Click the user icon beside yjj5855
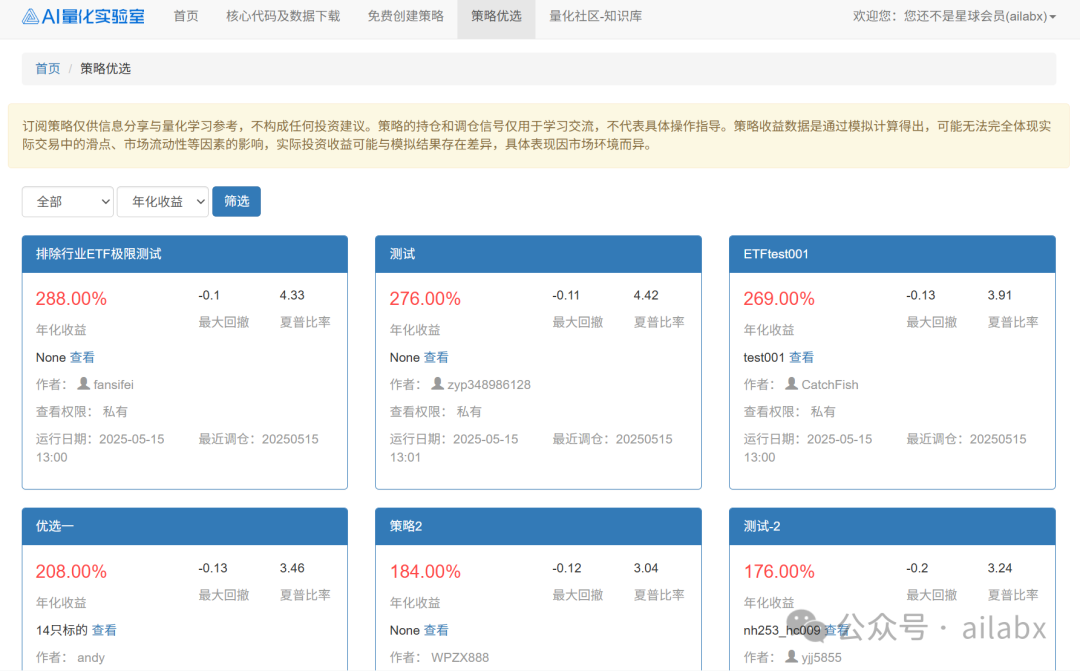The height and width of the screenshot is (671, 1080). (x=791, y=656)
